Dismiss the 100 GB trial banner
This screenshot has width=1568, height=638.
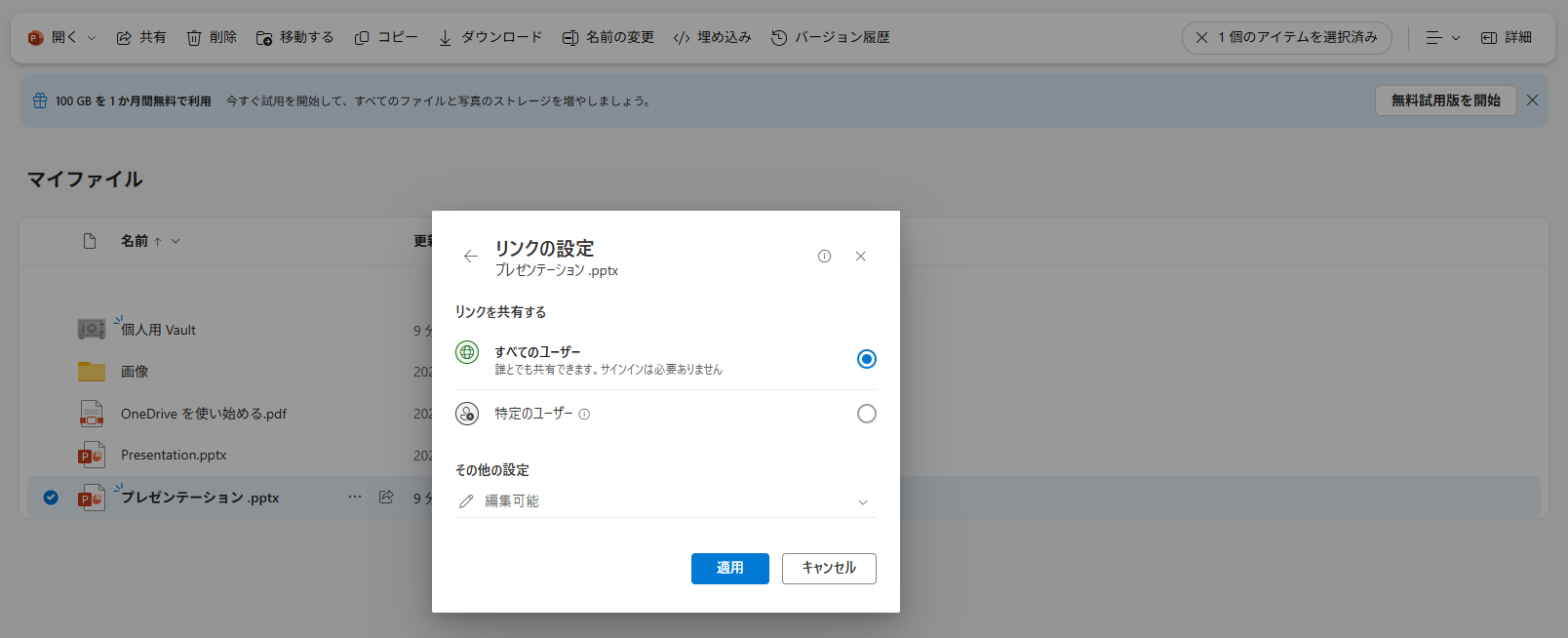pos(1532,100)
